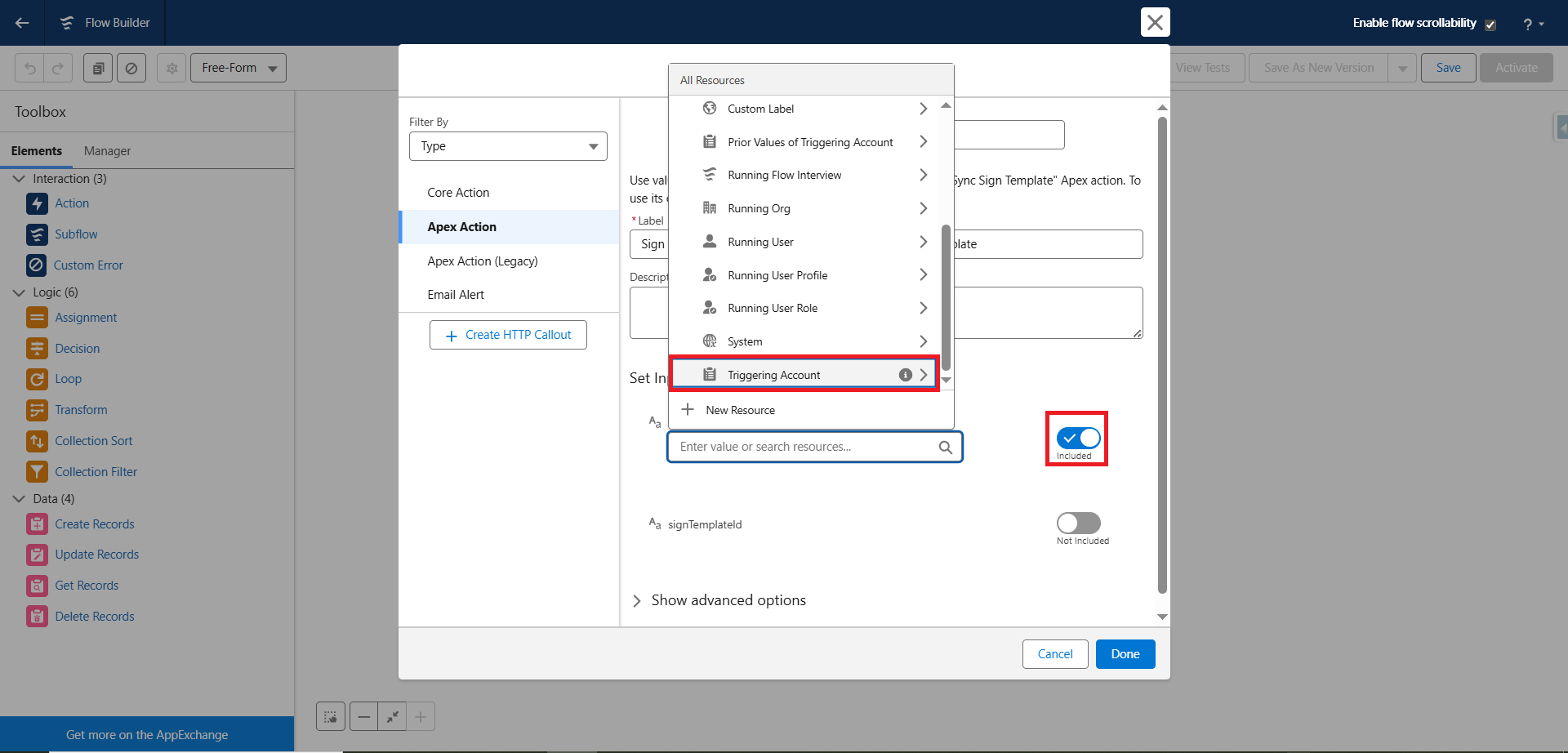Viewport: 1568px width, 753px height.
Task: Switch to the Manager tab
Action: click(x=107, y=151)
